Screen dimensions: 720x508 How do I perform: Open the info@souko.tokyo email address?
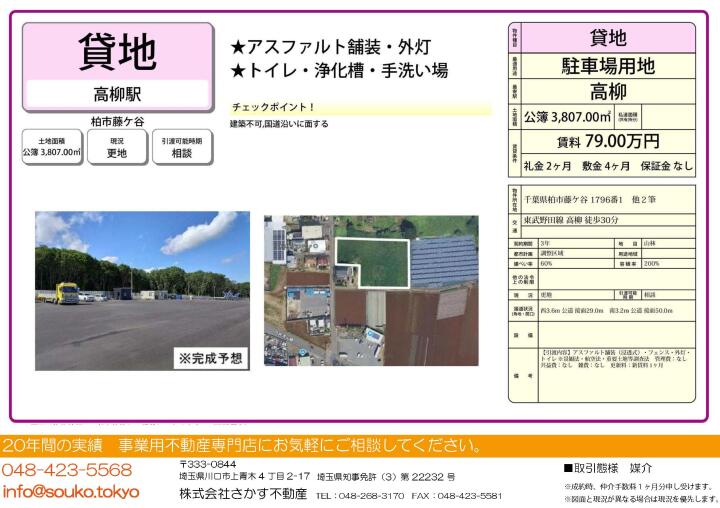click(71, 491)
